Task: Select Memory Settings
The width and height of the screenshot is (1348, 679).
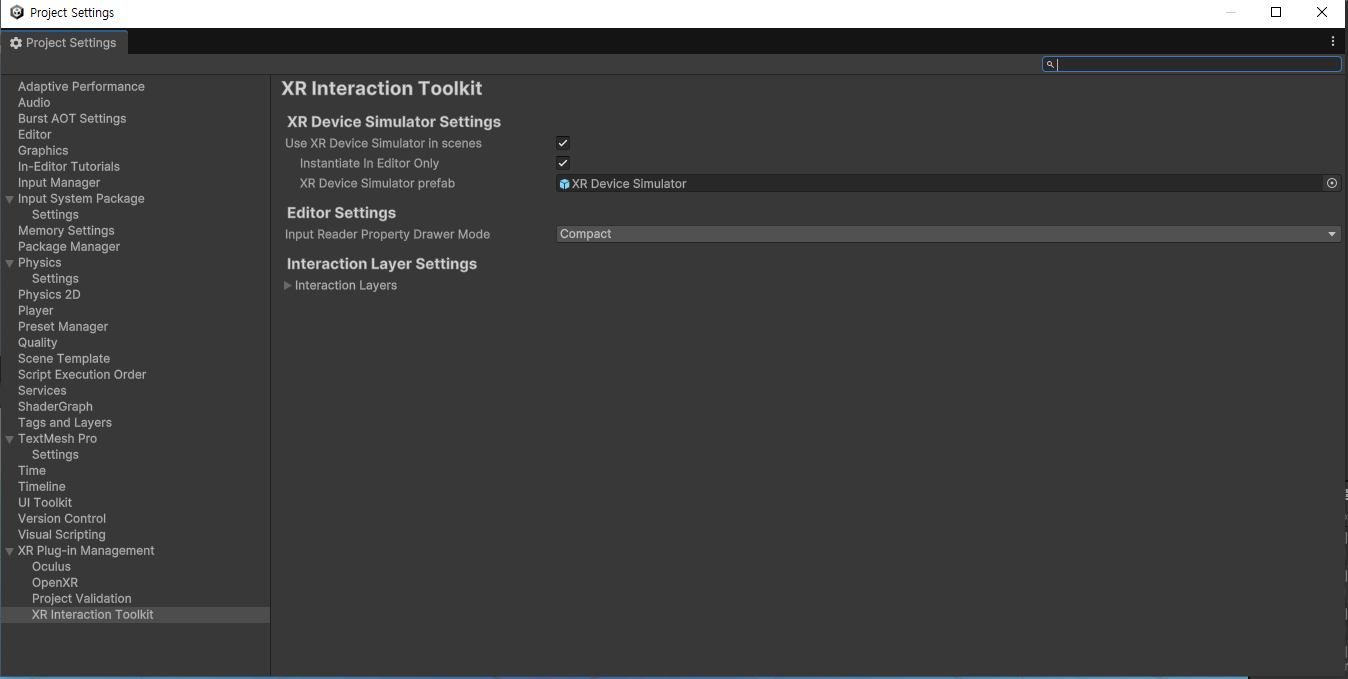Action: 66,231
